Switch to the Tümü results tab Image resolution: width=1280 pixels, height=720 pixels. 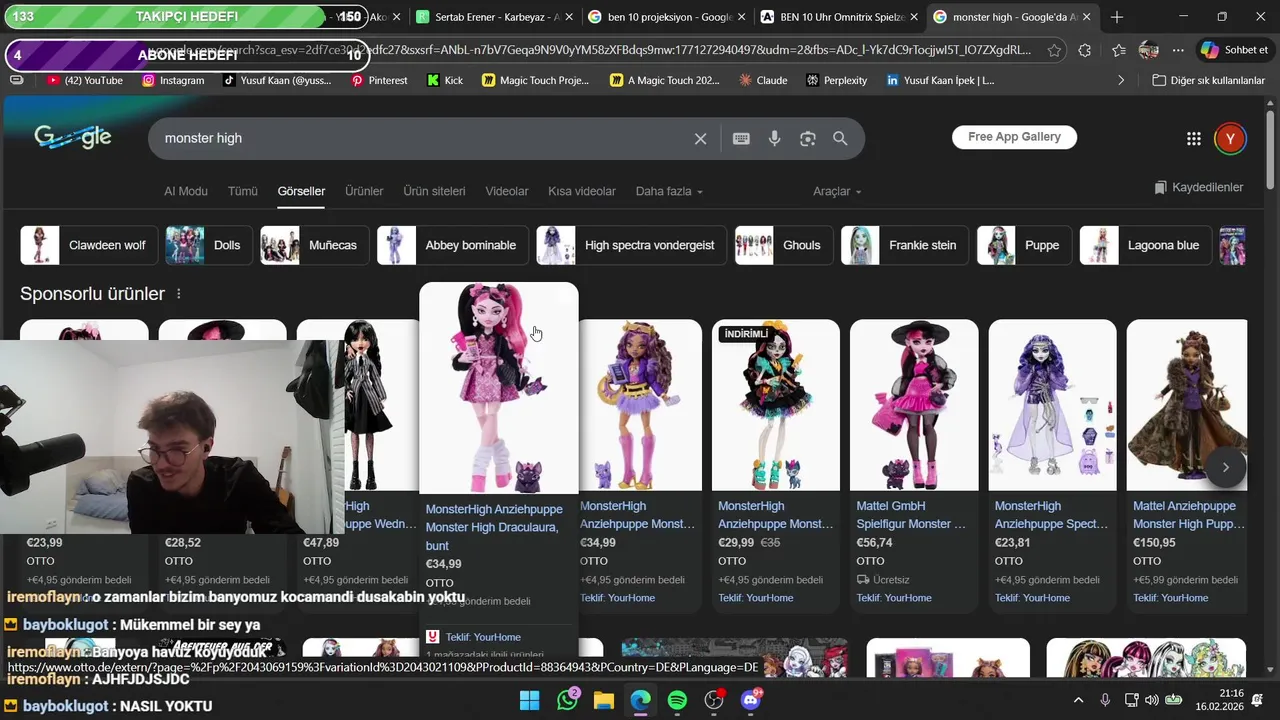pyautogui.click(x=243, y=191)
